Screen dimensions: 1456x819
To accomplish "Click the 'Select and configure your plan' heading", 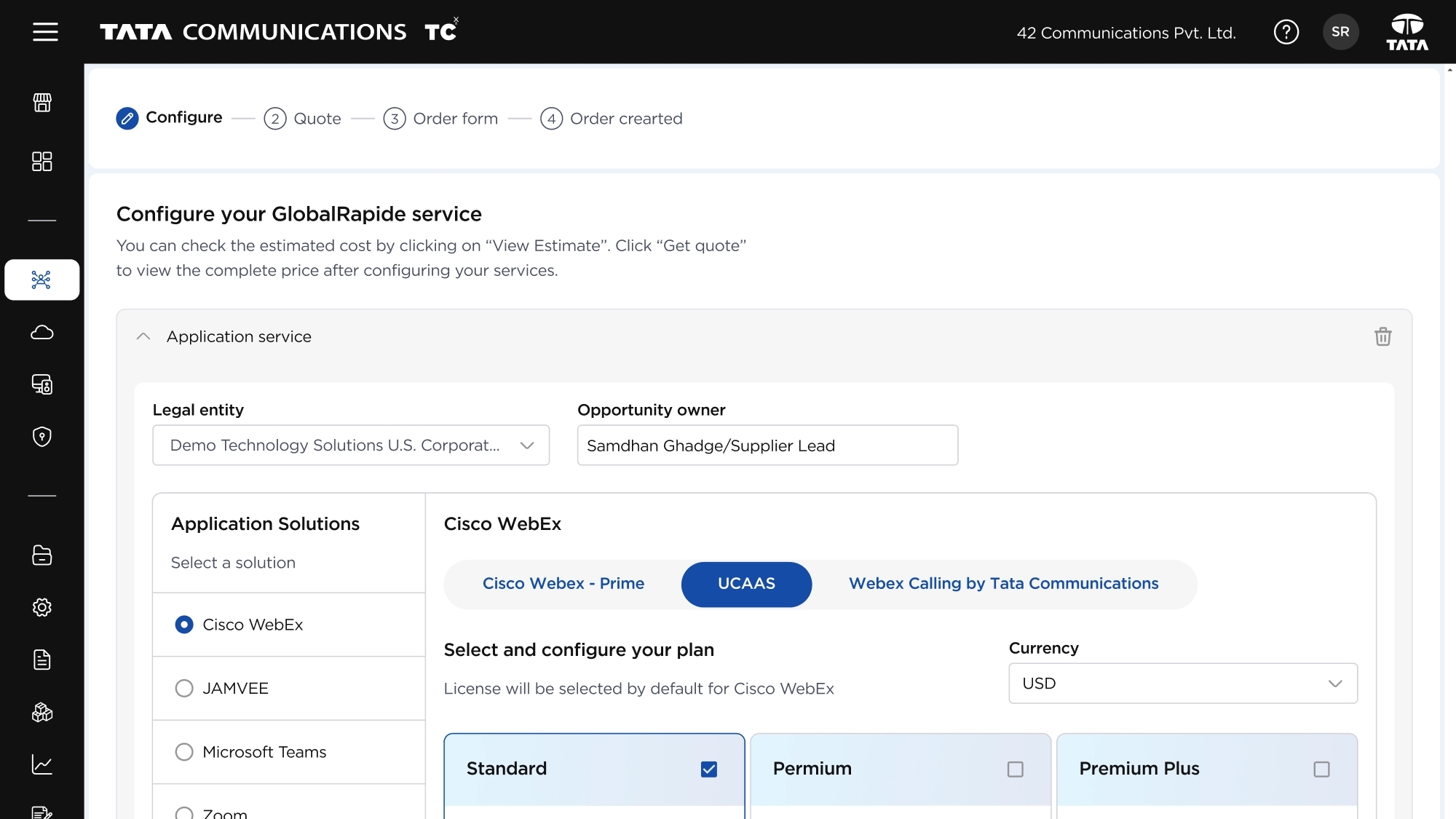I will click(x=579, y=650).
